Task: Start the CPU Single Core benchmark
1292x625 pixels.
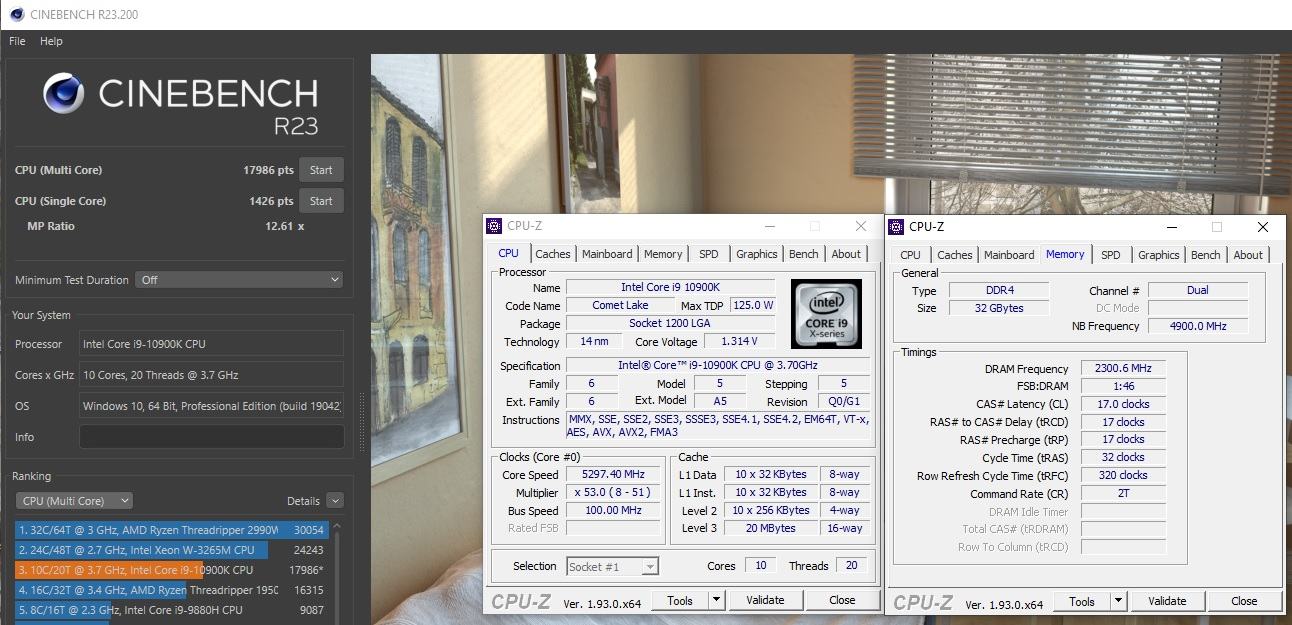Action: 321,201
